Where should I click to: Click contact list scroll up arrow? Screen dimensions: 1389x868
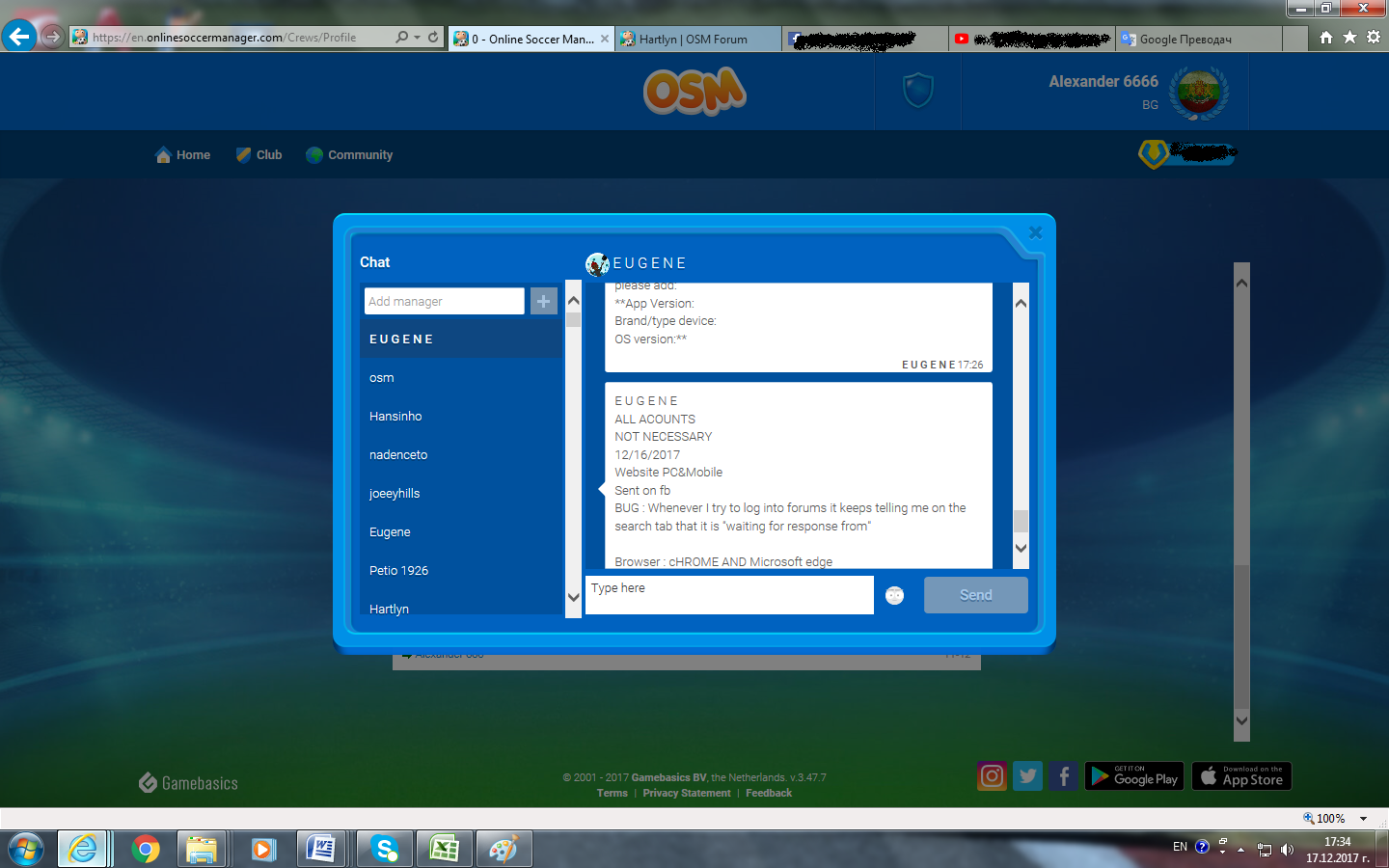(x=574, y=301)
